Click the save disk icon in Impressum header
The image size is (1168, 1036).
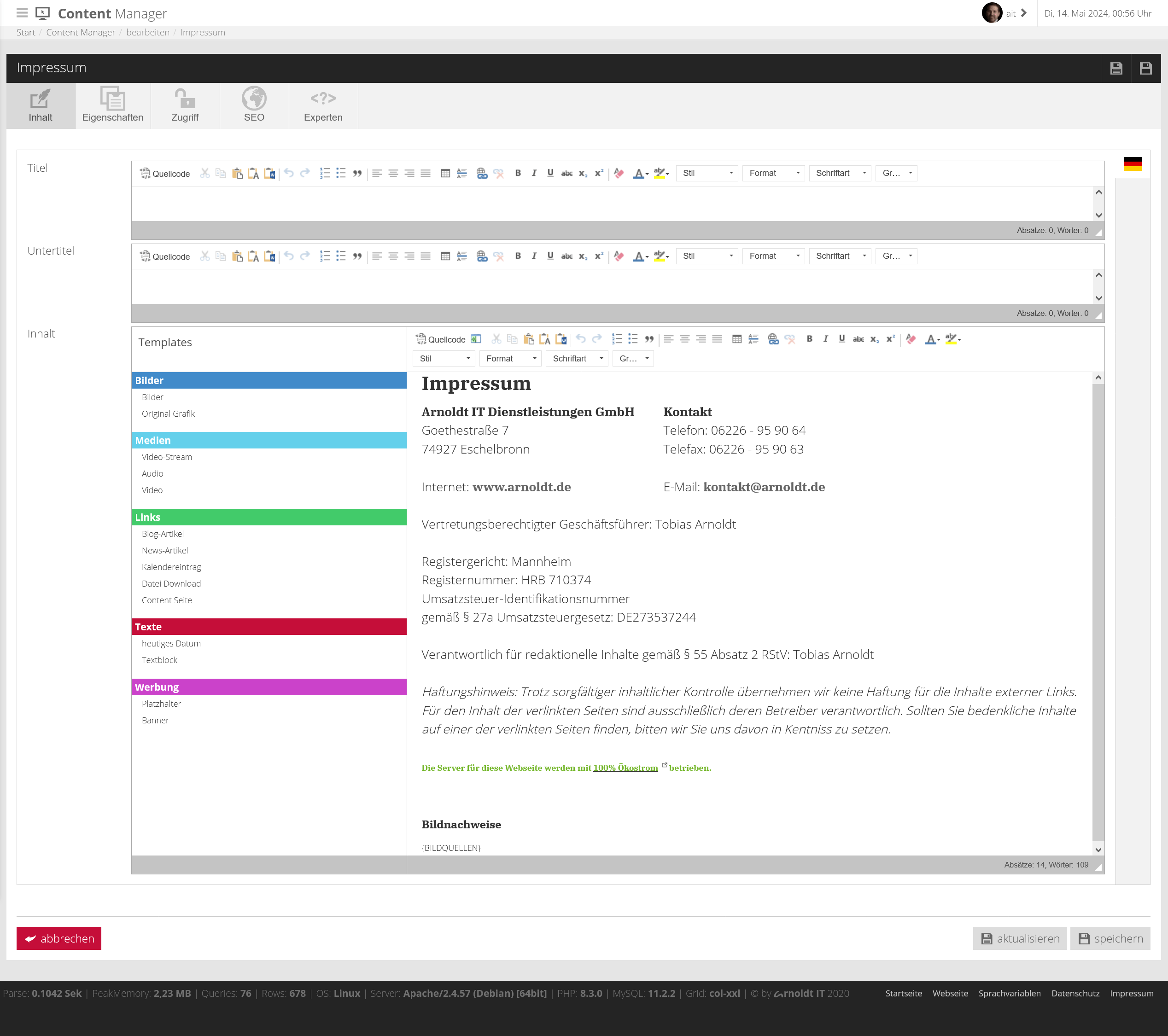click(x=1116, y=68)
